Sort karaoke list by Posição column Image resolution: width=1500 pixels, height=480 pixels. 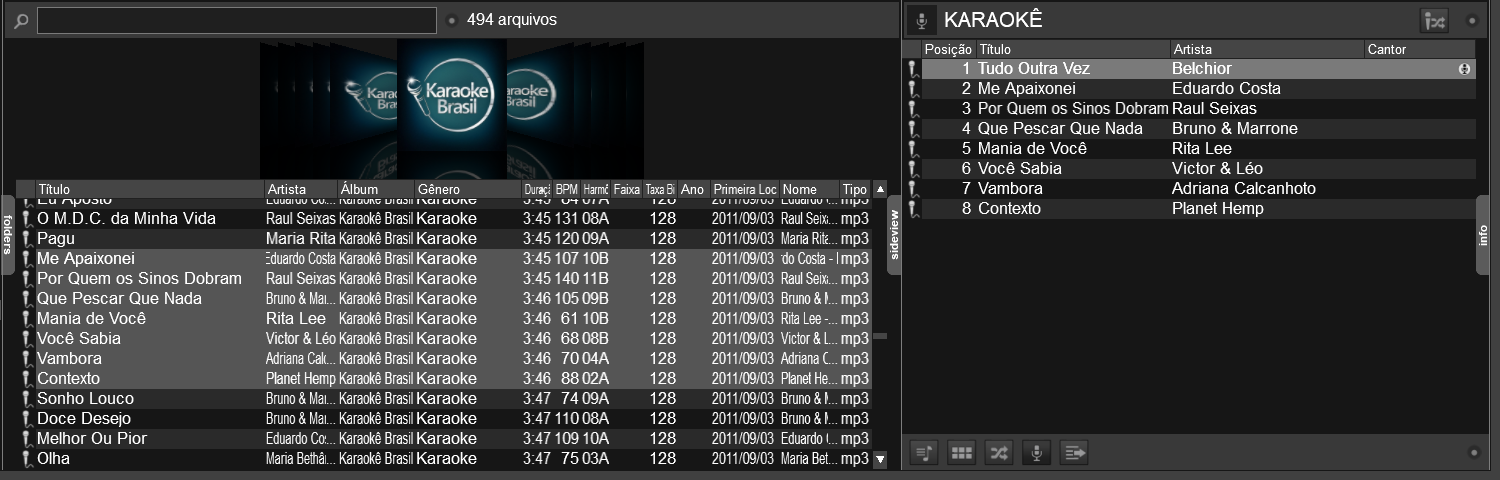click(x=948, y=49)
